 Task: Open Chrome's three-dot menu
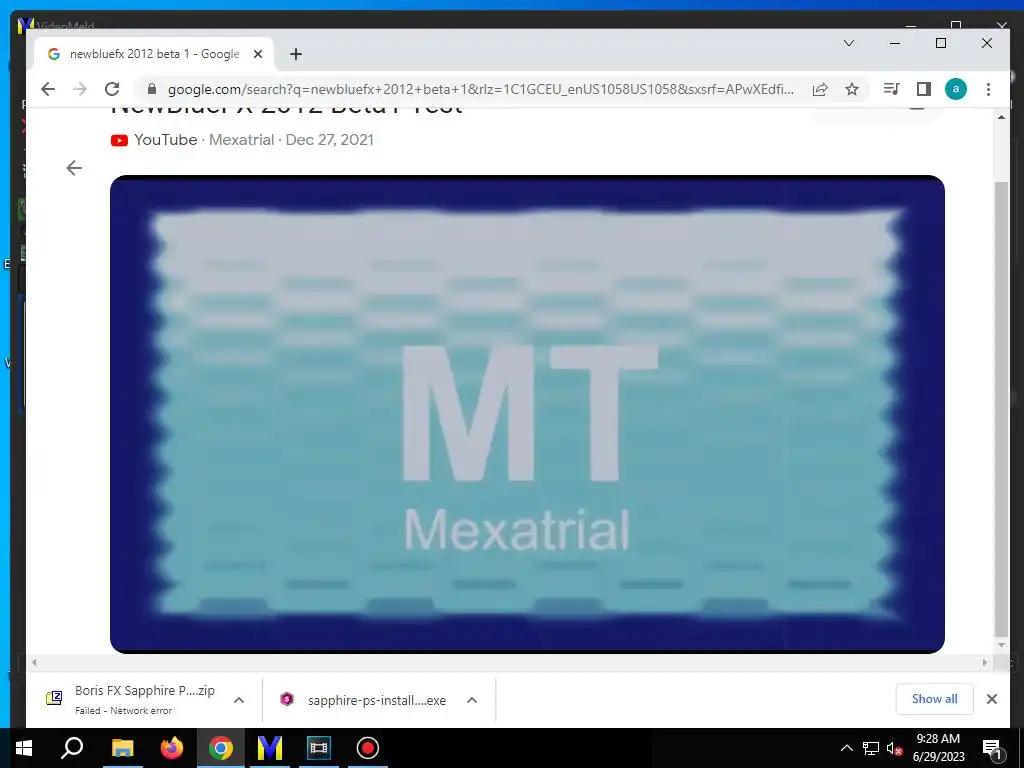[988, 89]
